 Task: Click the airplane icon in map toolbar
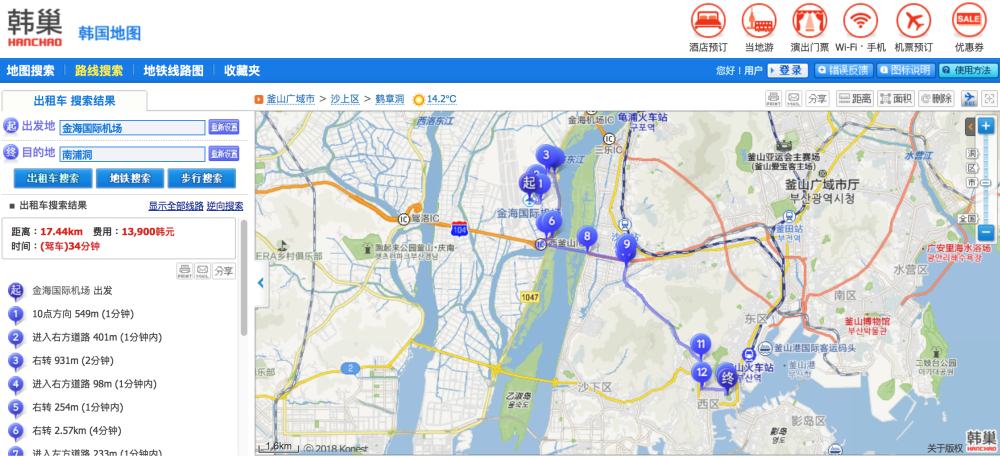[x=969, y=98]
